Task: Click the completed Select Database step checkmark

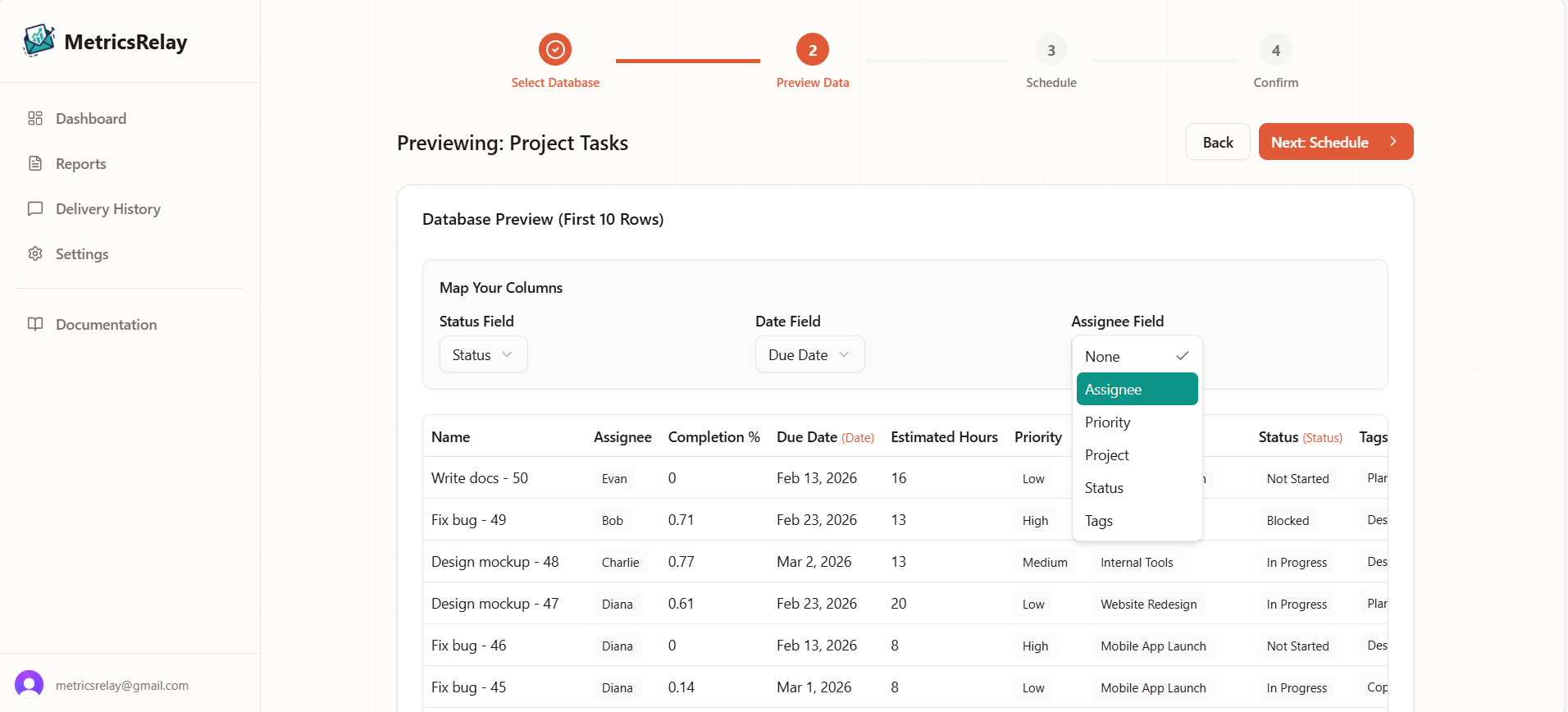Action: pyautogui.click(x=555, y=50)
